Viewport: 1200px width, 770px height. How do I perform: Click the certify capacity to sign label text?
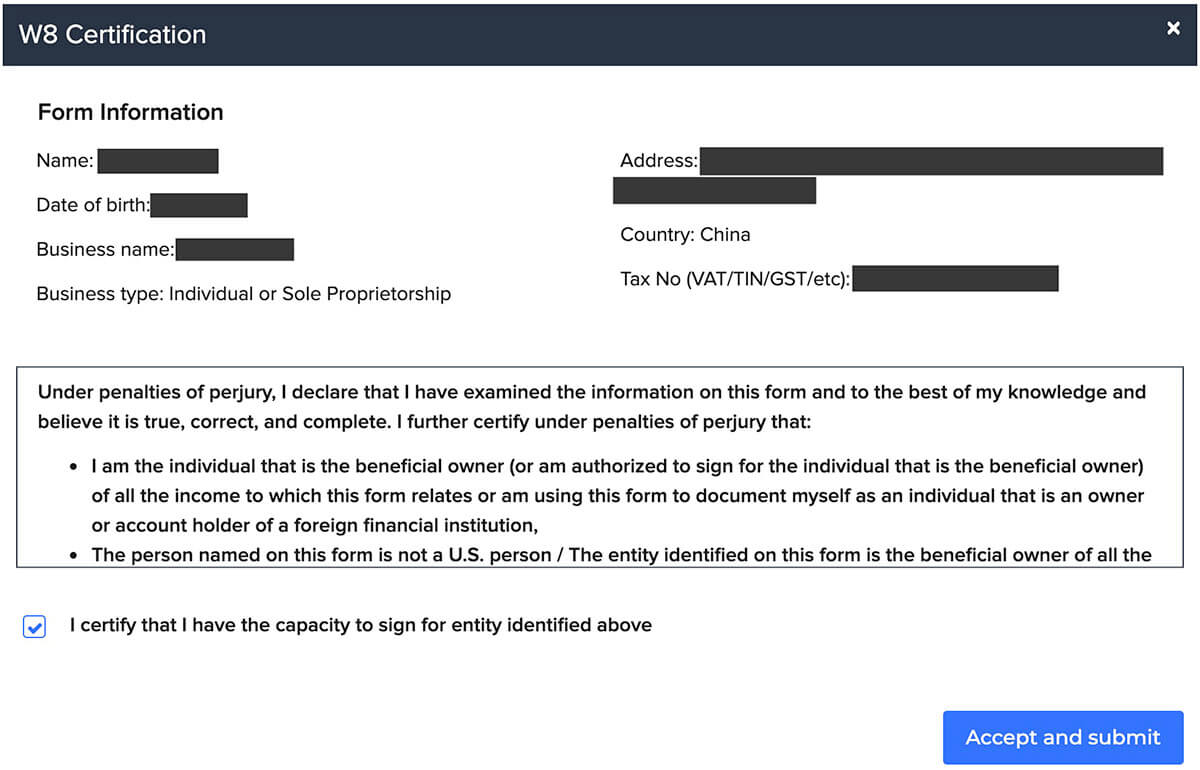coord(360,626)
